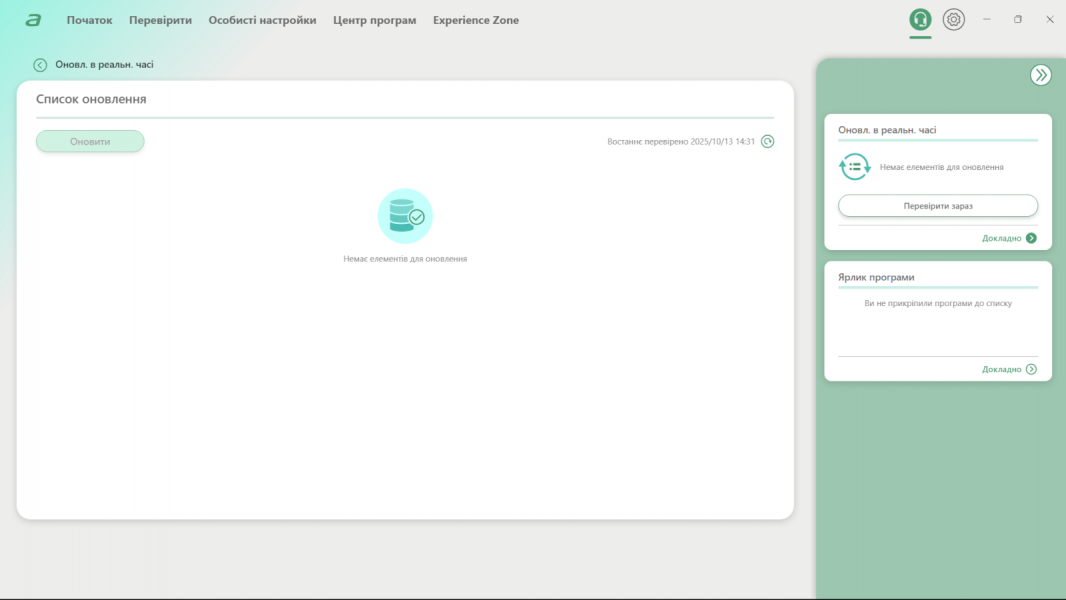The width and height of the screenshot is (1066, 600).
Task: Open the Початок tab
Action: 89,20
